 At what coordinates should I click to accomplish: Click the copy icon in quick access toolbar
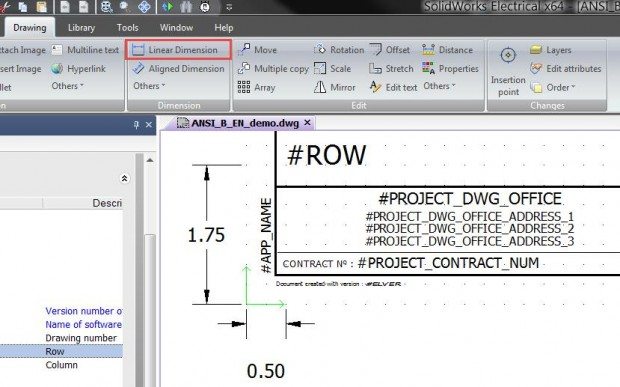click(x=23, y=7)
